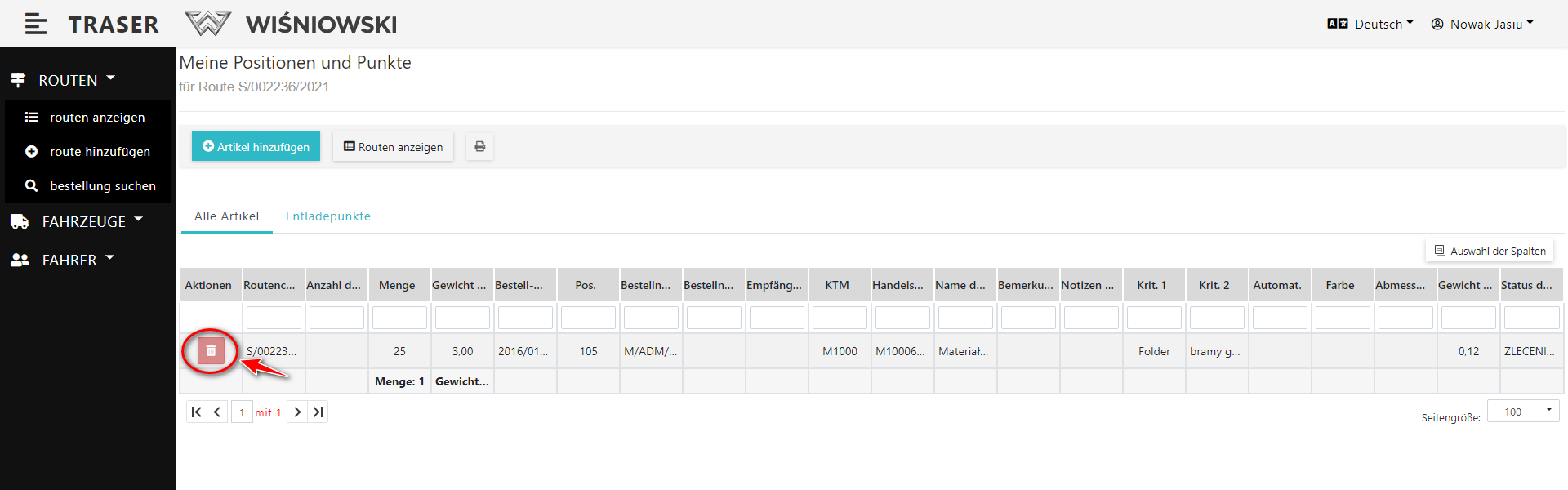Collapse the ROUTEN sidebar section
This screenshot has width=1568, height=490.
[x=68, y=80]
